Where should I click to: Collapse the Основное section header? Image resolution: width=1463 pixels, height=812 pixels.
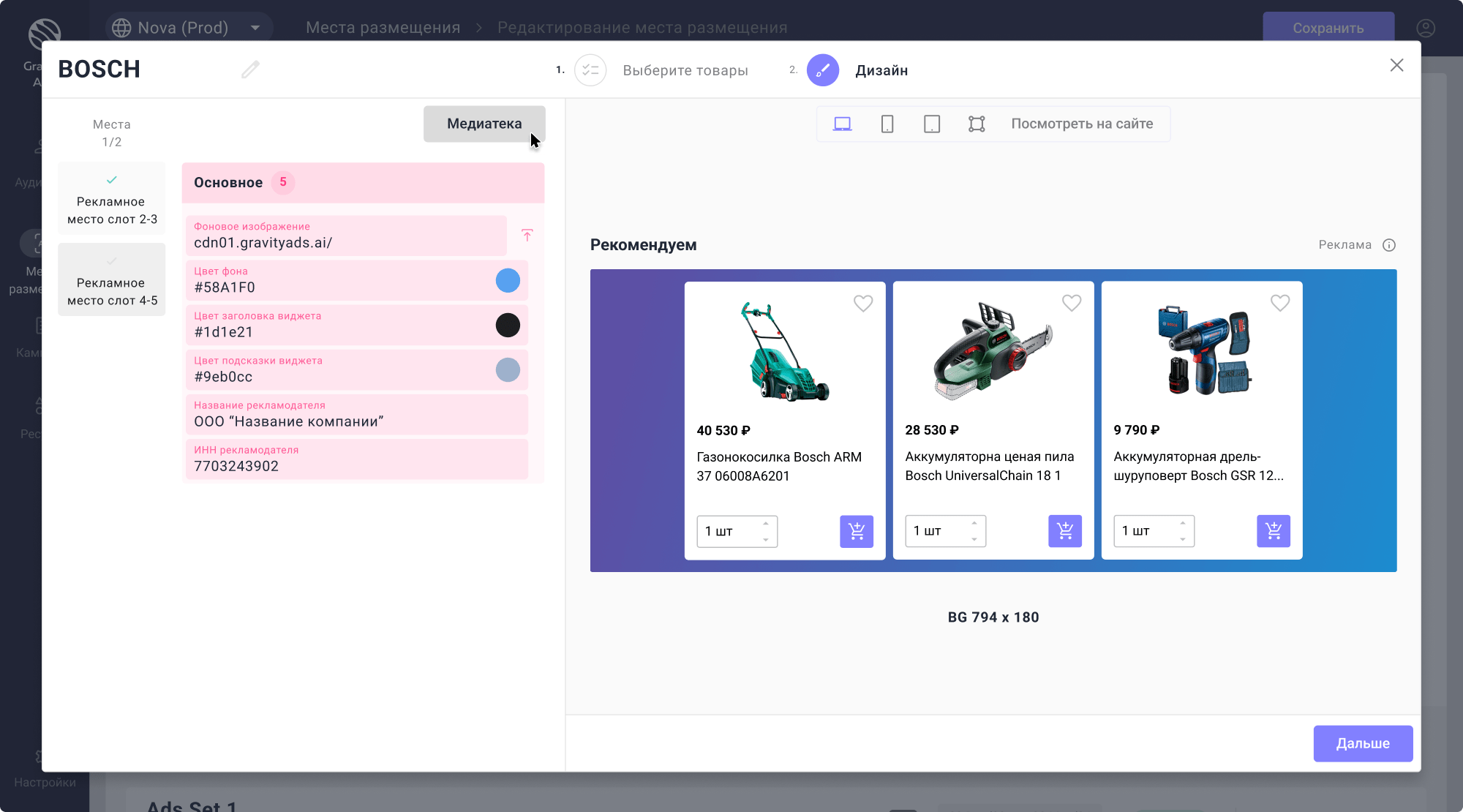point(363,183)
